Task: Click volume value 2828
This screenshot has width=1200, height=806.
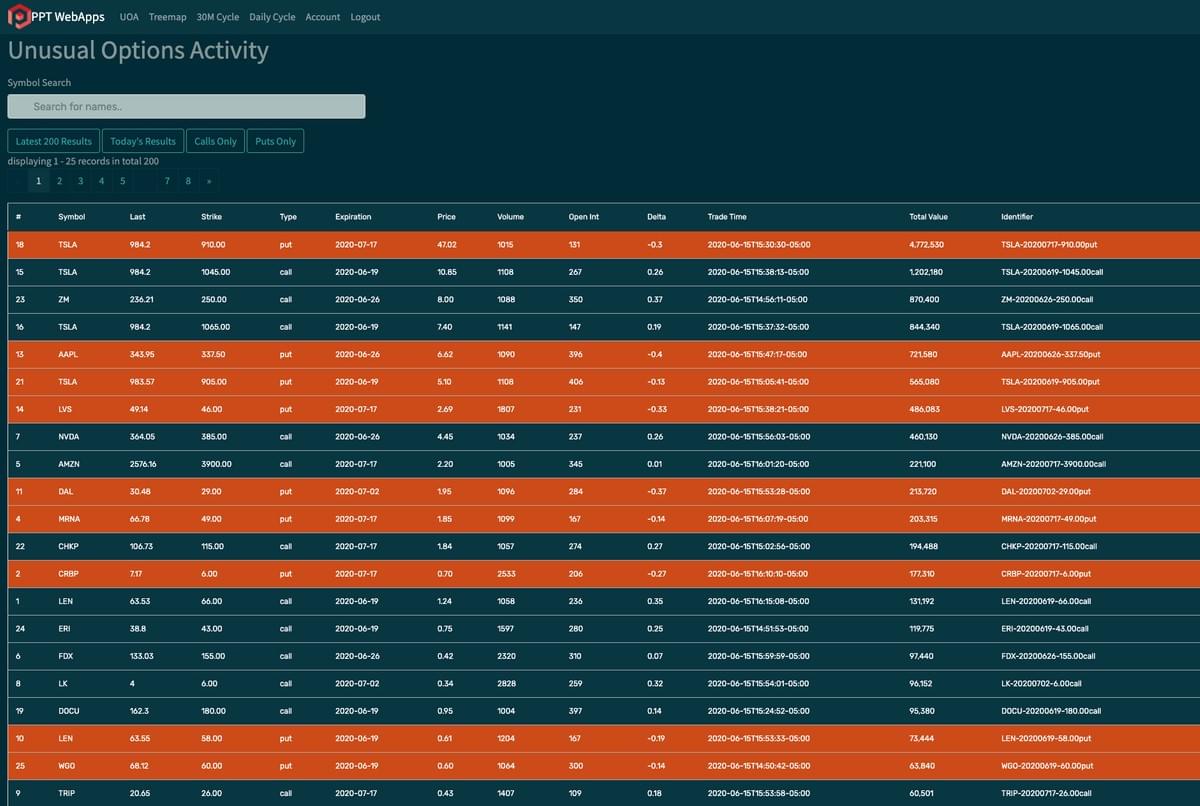Action: (507, 684)
